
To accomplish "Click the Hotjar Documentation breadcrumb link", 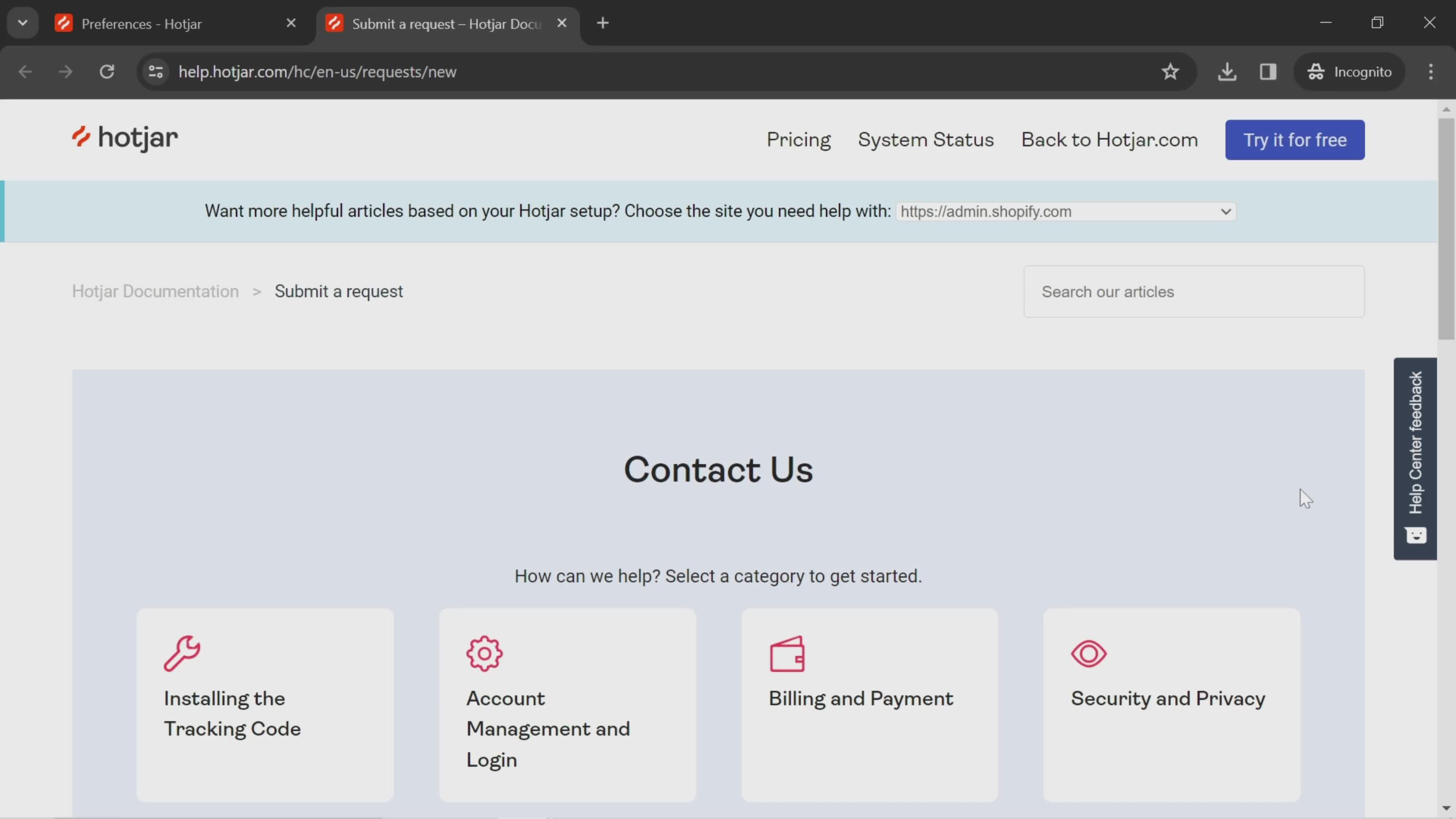I will tap(155, 291).
